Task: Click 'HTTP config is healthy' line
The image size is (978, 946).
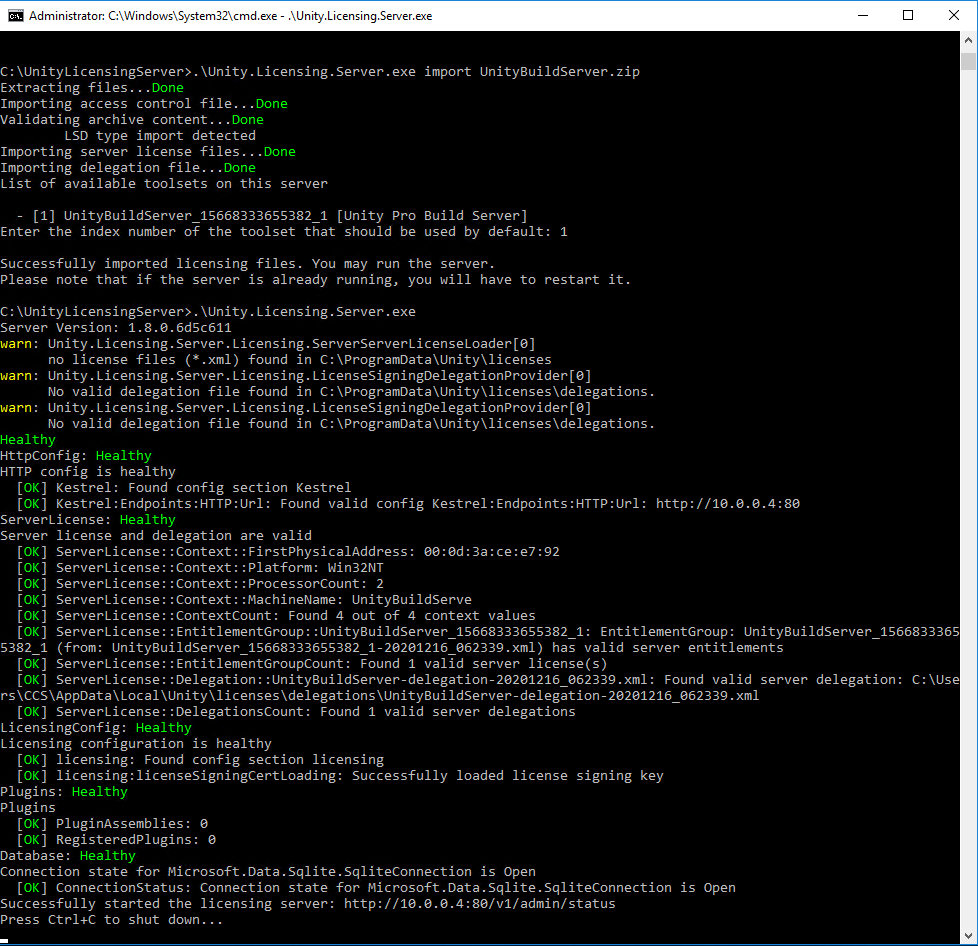Action: [88, 472]
